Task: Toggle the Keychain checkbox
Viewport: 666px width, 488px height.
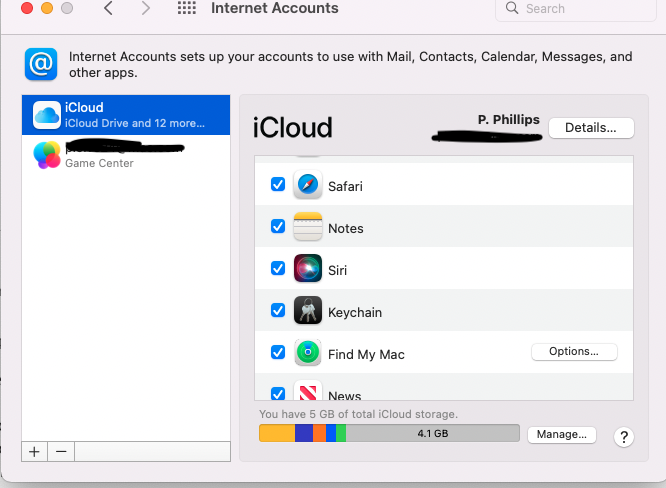Action: pos(278,310)
